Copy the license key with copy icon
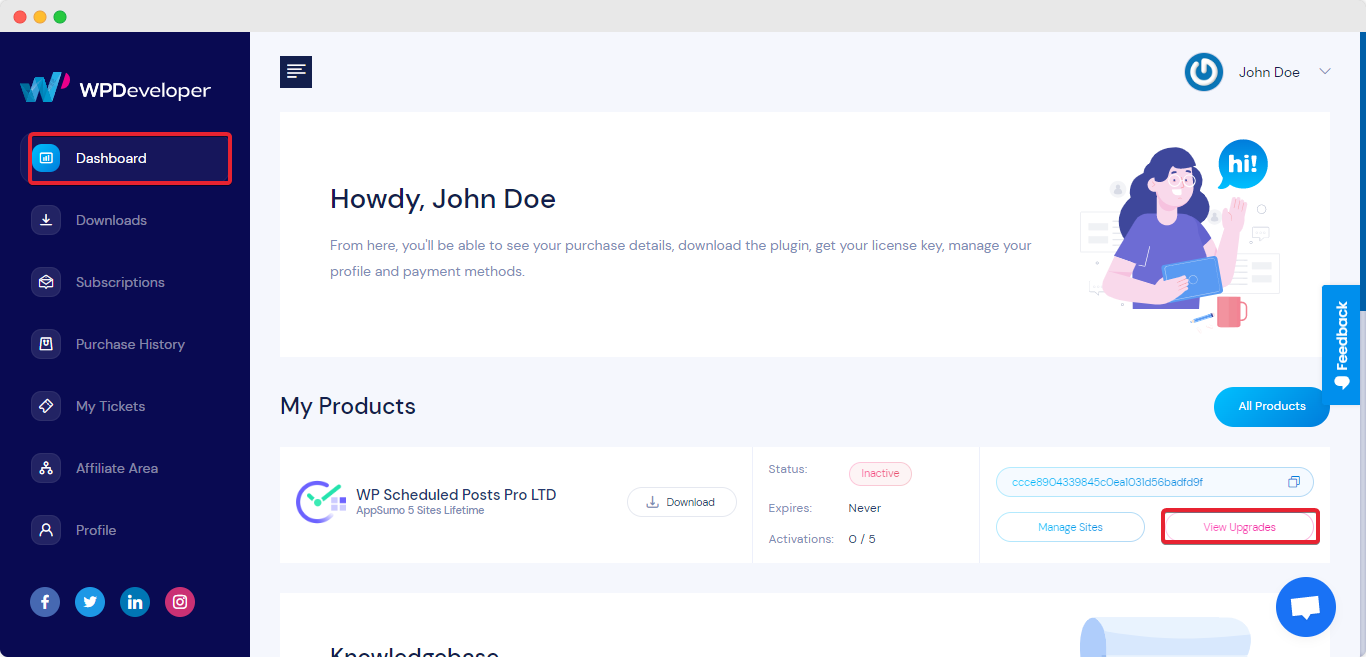 coord(1293,482)
